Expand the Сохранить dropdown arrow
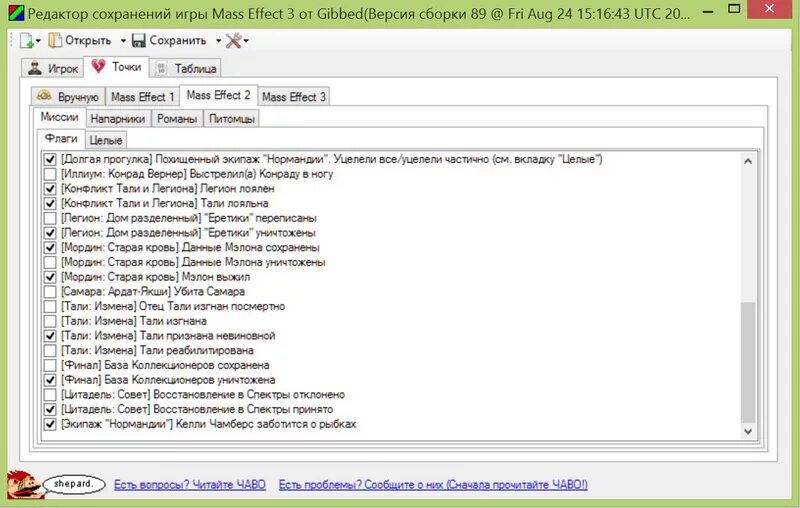 tap(218, 41)
